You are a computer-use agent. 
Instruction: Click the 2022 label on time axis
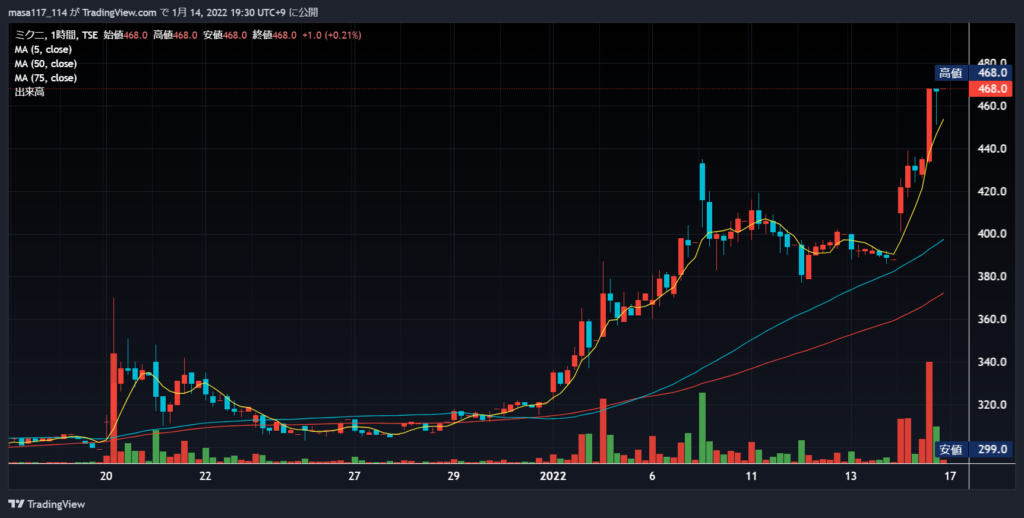pos(552,477)
